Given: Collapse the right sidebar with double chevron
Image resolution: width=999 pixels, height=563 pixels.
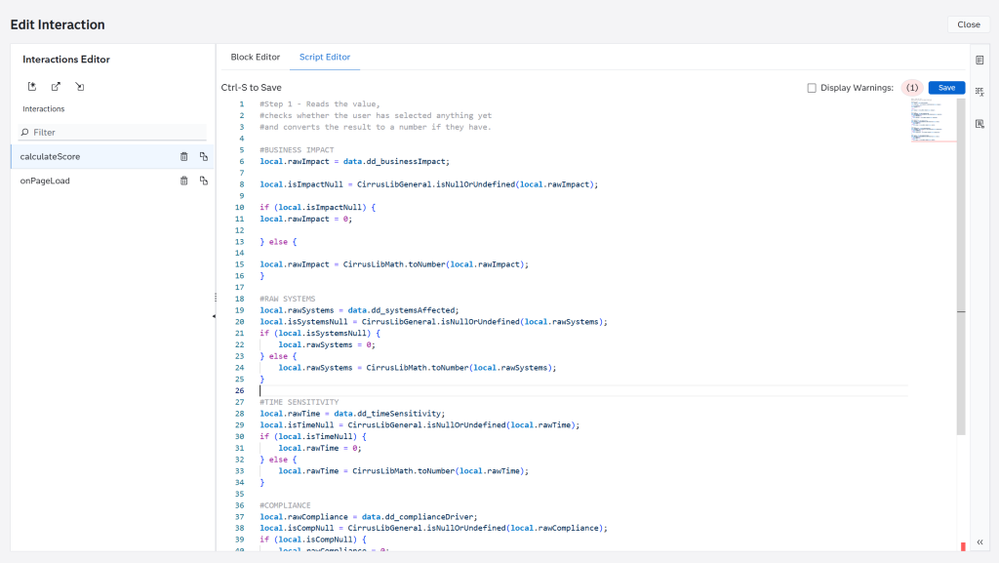Looking at the screenshot, I should click(980, 542).
